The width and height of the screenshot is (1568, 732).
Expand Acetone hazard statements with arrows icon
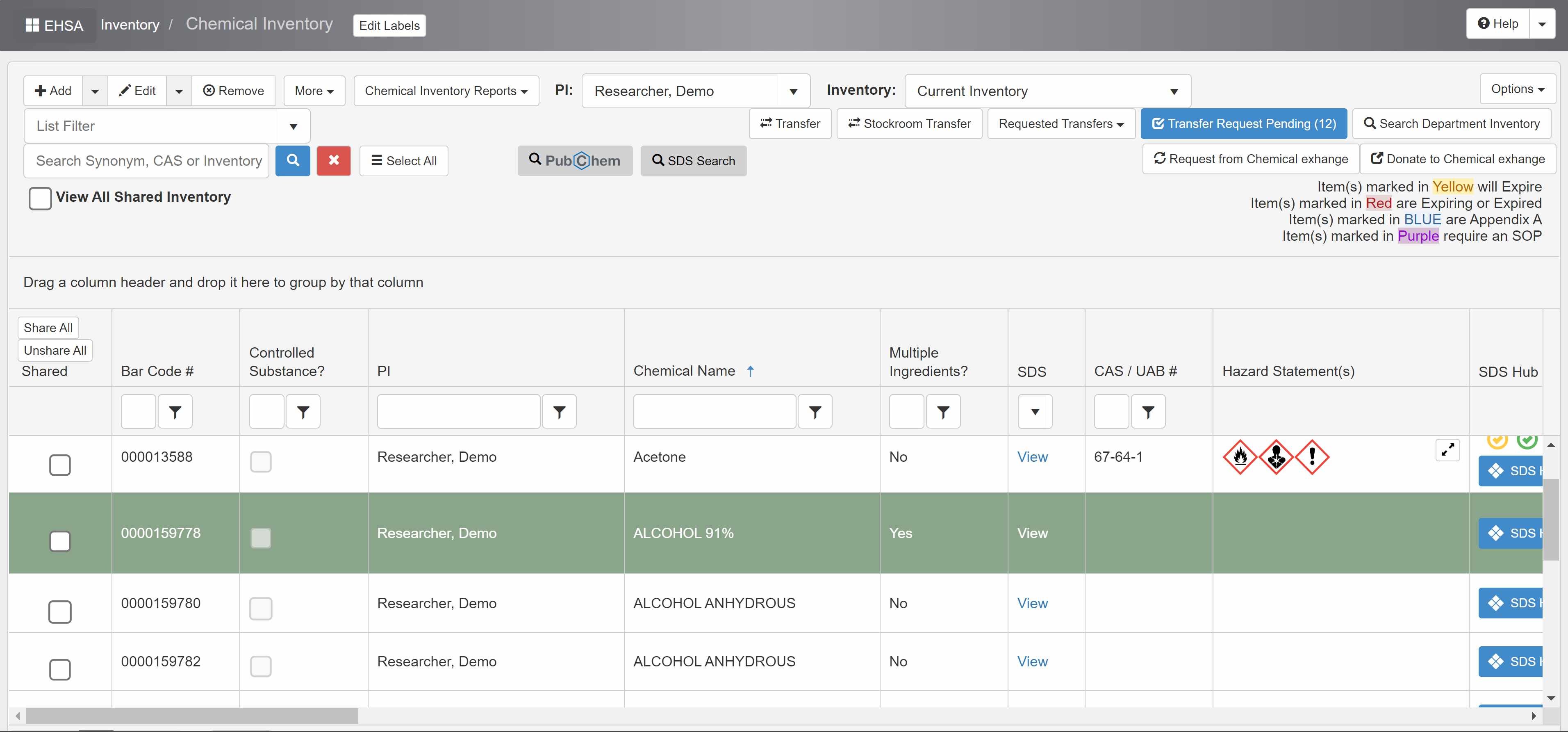coord(1447,450)
